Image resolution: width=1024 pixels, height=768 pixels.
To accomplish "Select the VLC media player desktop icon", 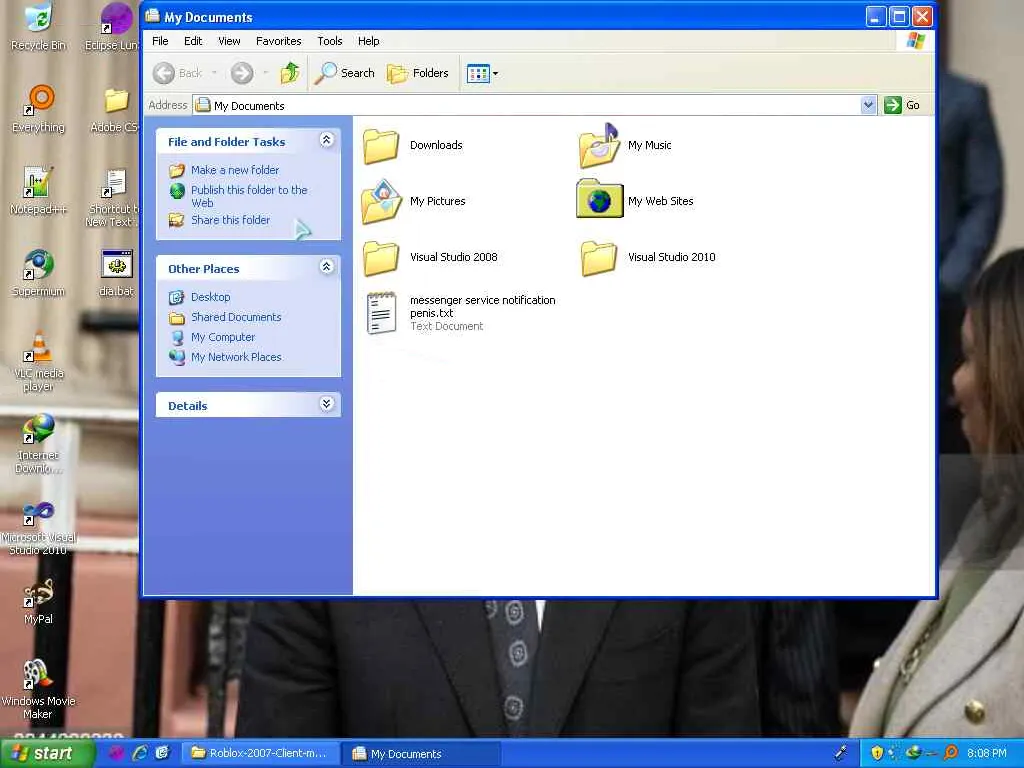I will click(39, 361).
